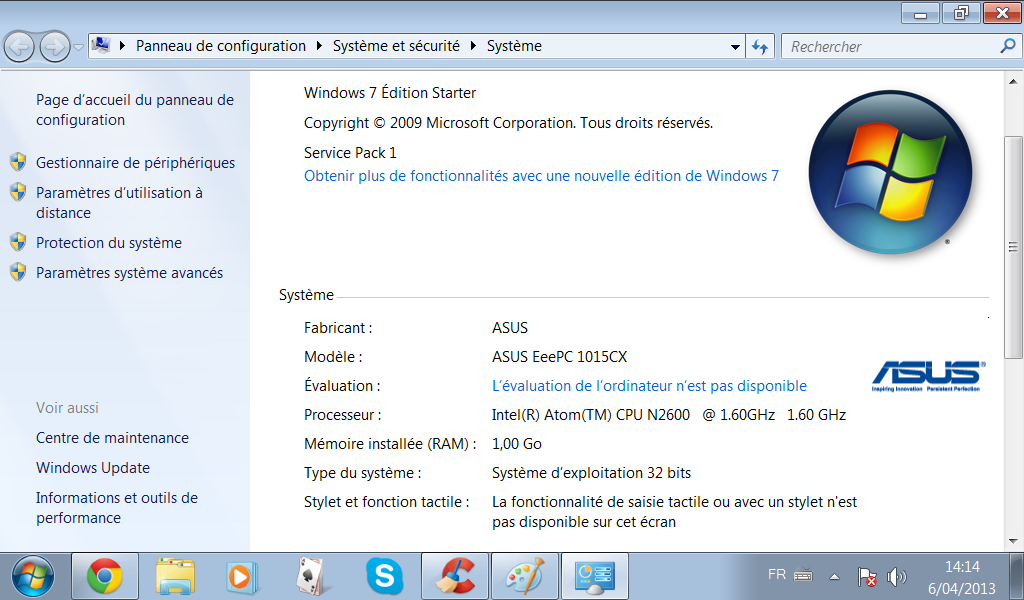Viewport: 1024px width, 600px height.
Task: Open Skype from the taskbar
Action: (384, 576)
